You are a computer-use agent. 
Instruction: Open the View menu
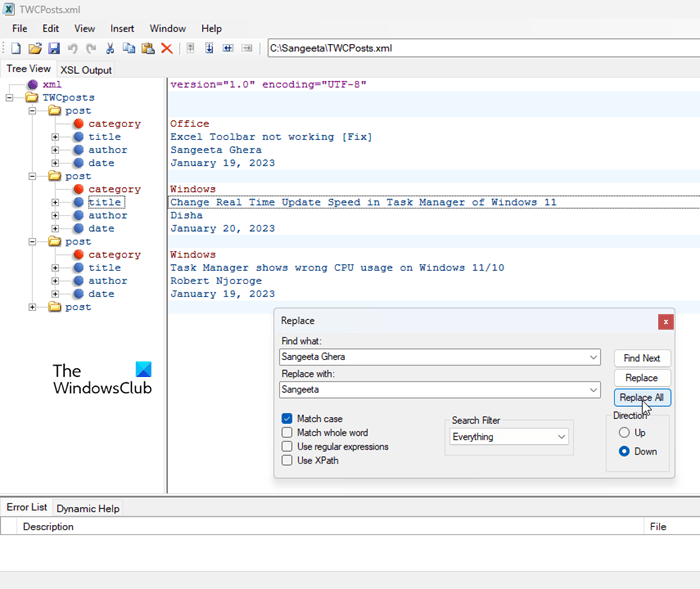[x=84, y=29]
